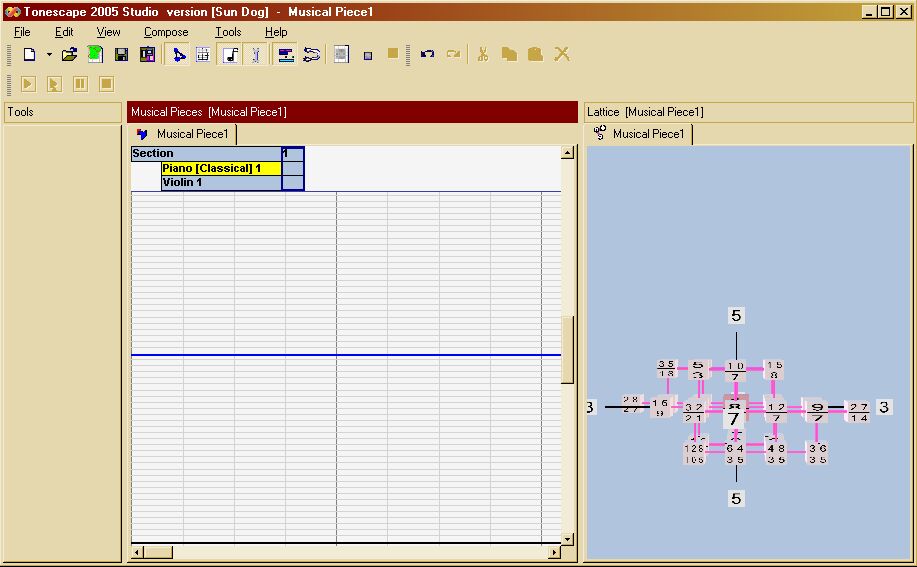Start playback with the Play button
The width and height of the screenshot is (917, 567).
[x=28, y=84]
